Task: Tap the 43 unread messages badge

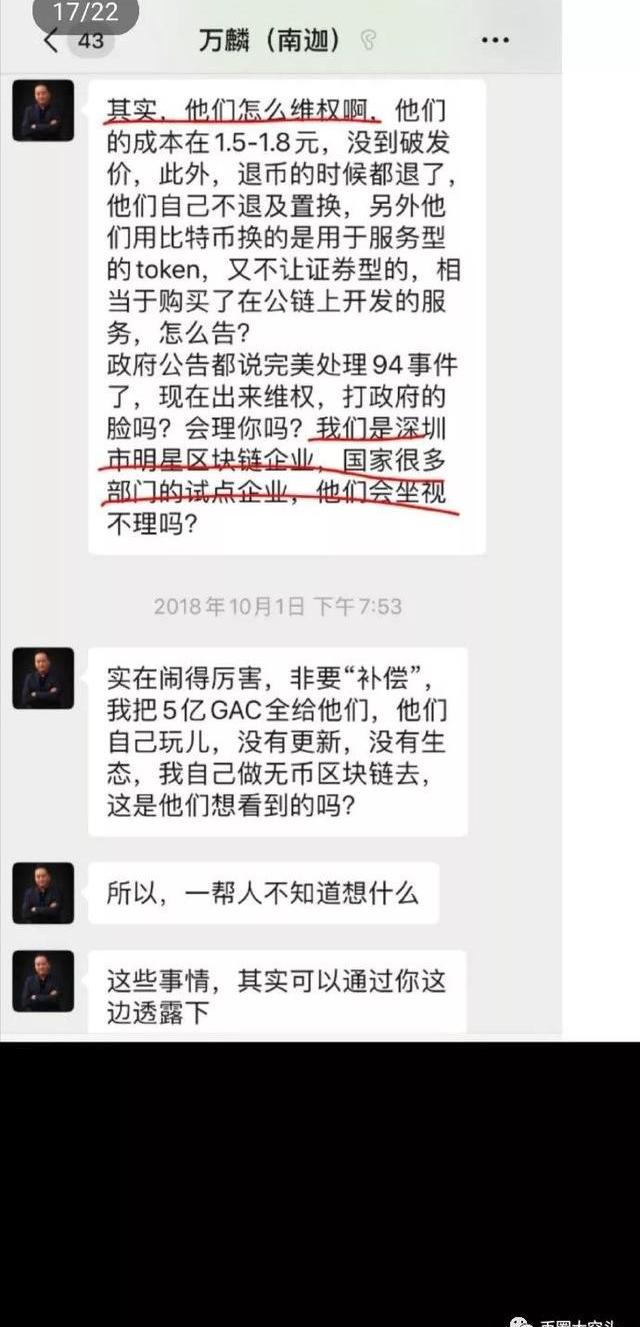Action: click(90, 41)
